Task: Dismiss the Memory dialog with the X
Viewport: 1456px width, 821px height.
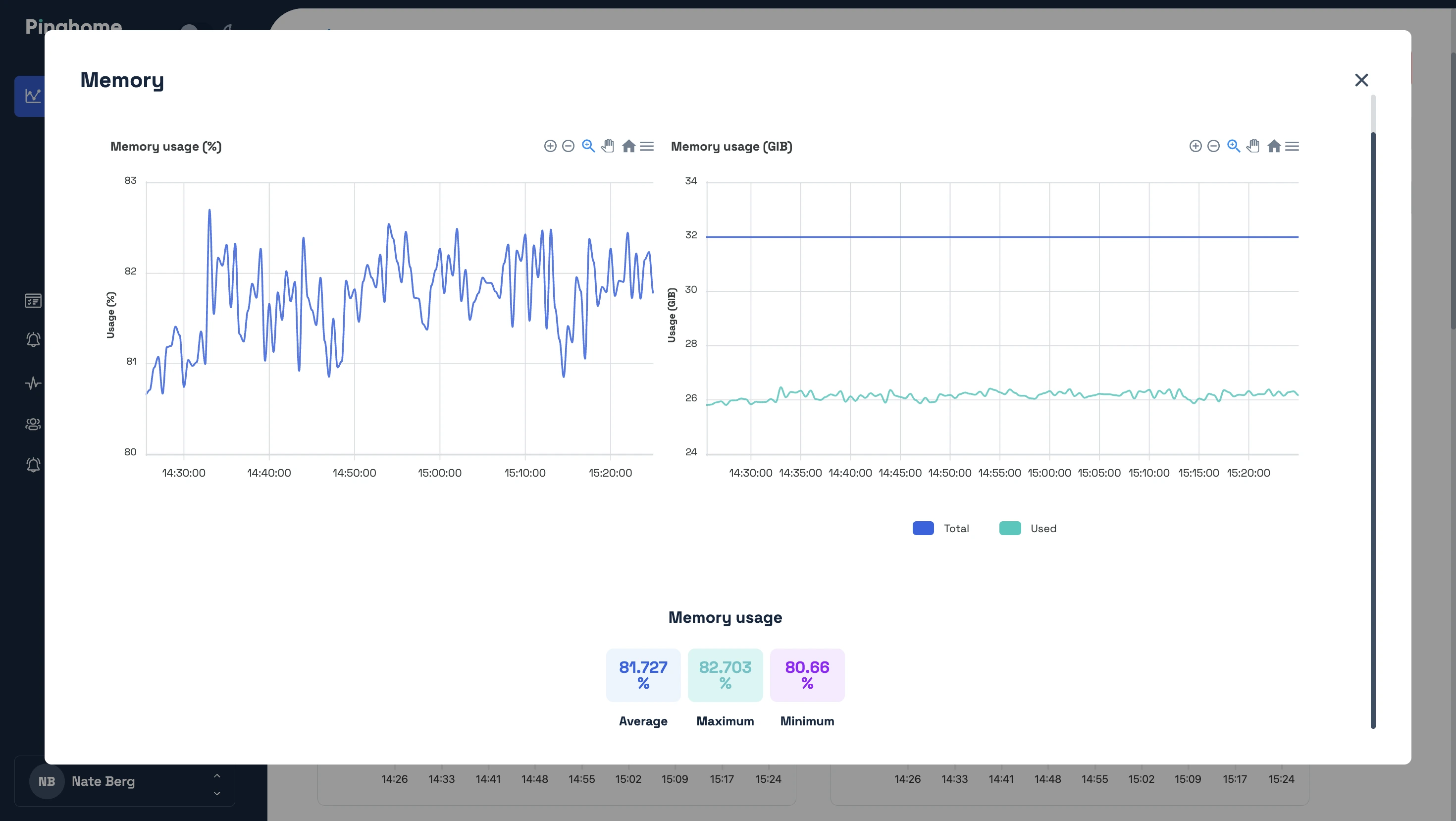Action: 1361,80
